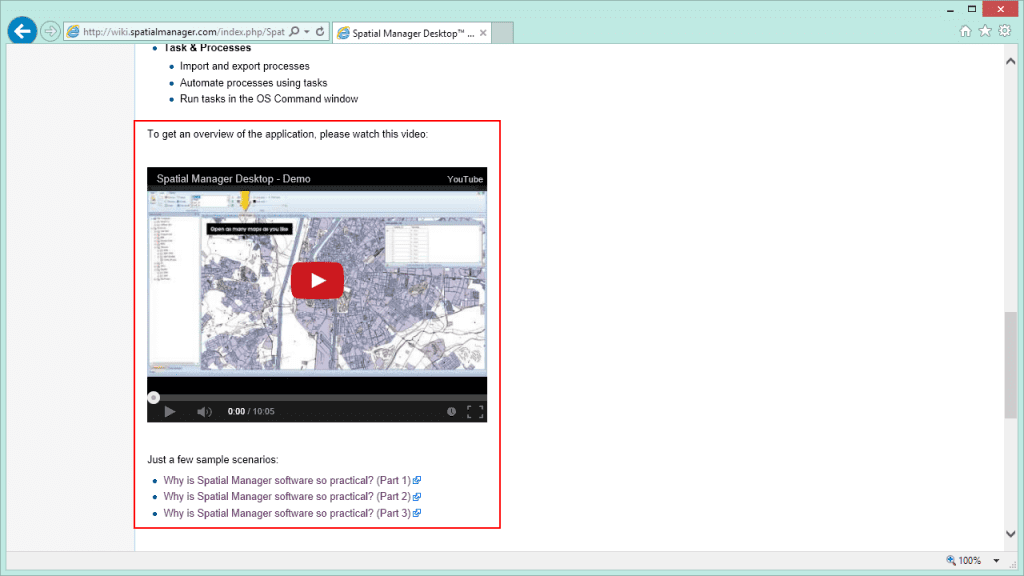1024x576 pixels.
Task: Open 'Why is Spatial Manager... (Part 1)' link
Action: tap(287, 480)
